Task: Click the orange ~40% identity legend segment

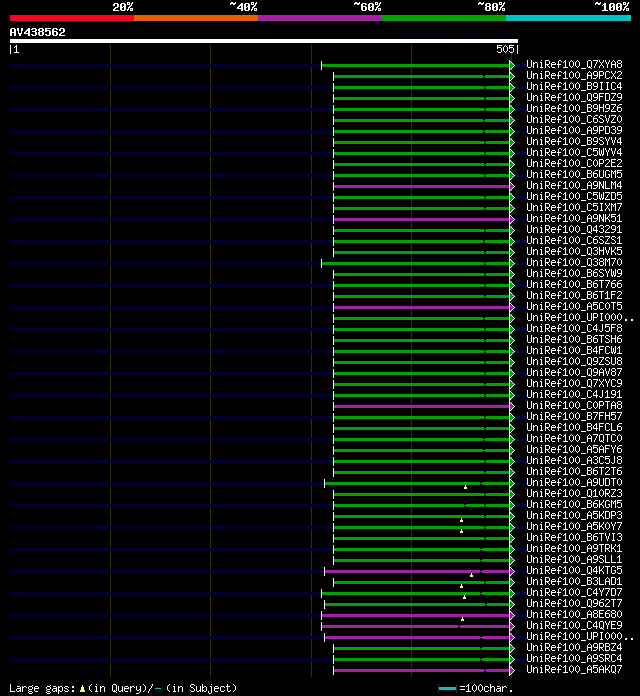Action: (196, 18)
